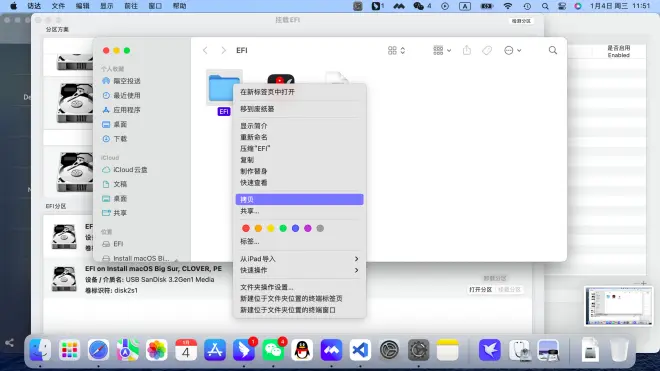
Task: Apply the orange tag color
Action: click(x=258, y=228)
